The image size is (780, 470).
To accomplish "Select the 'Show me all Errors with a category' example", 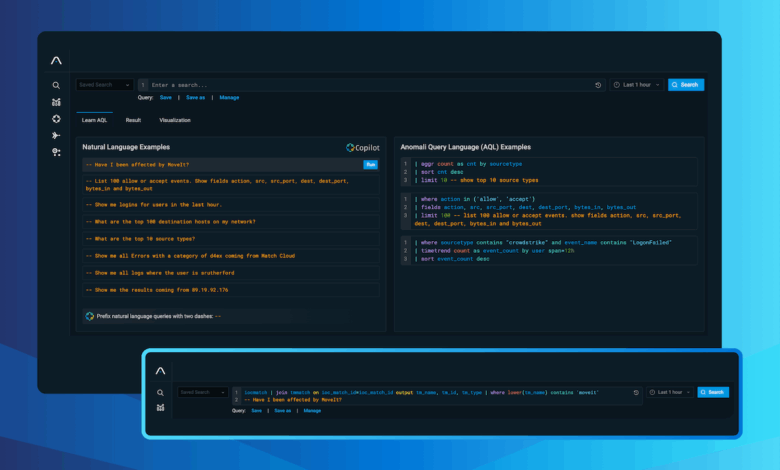I will pos(230,256).
